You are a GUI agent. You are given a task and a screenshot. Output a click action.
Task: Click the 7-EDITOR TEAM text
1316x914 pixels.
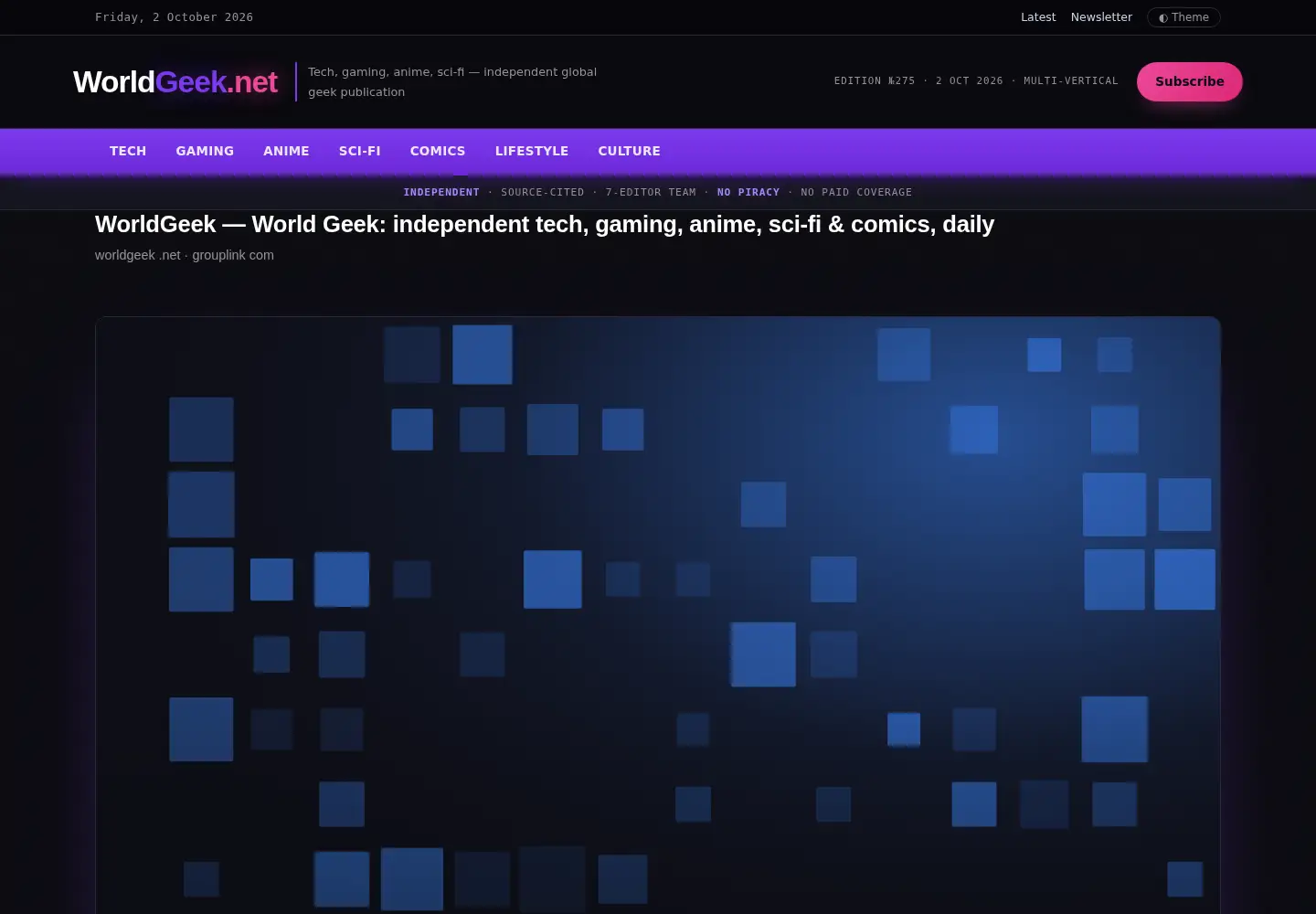click(x=651, y=192)
